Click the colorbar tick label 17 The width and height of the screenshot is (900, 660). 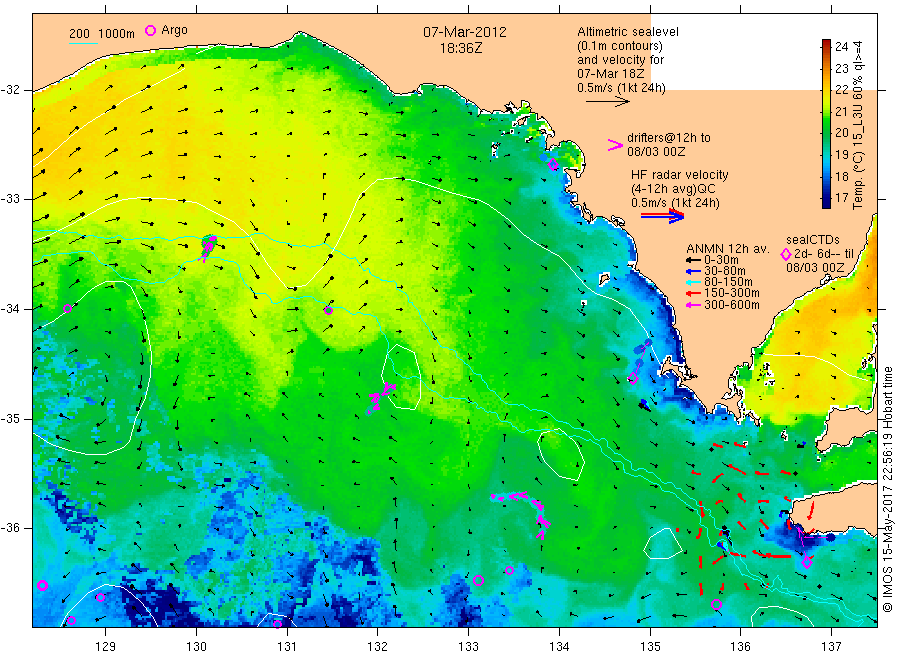[x=841, y=198]
